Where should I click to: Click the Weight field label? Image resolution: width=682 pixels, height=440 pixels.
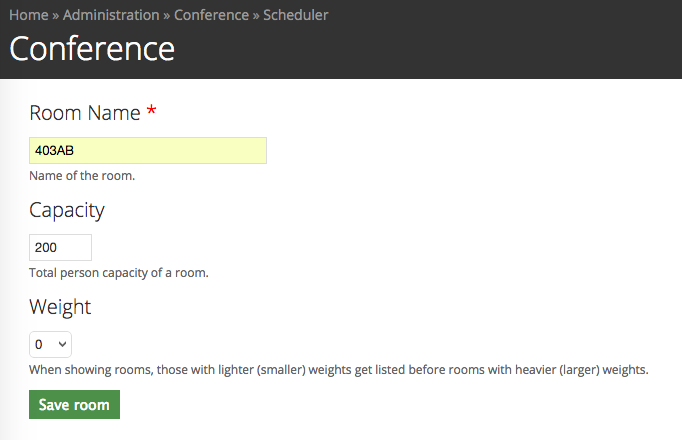click(60, 307)
